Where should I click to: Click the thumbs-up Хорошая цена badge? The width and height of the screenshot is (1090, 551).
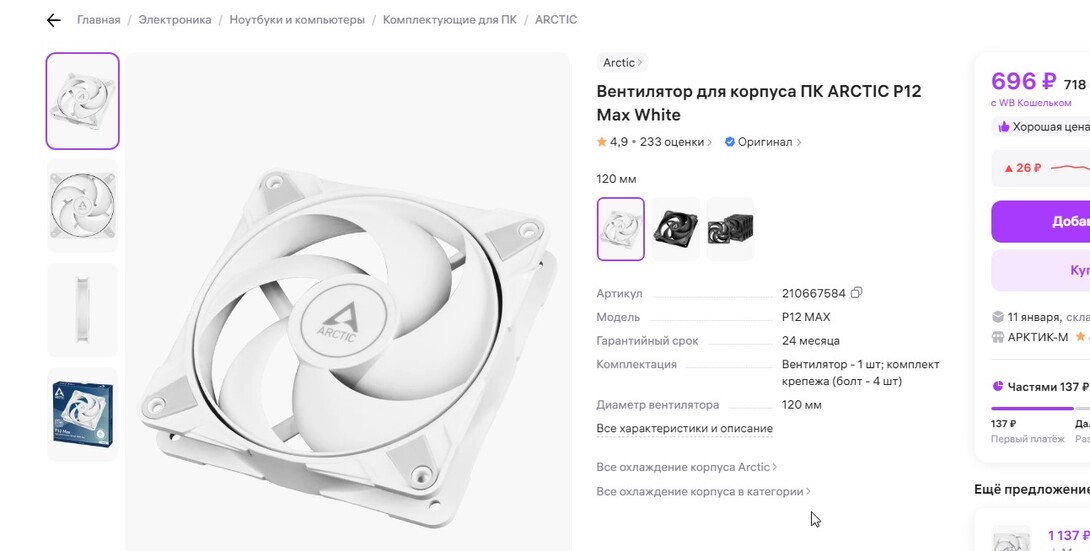pos(1043,127)
